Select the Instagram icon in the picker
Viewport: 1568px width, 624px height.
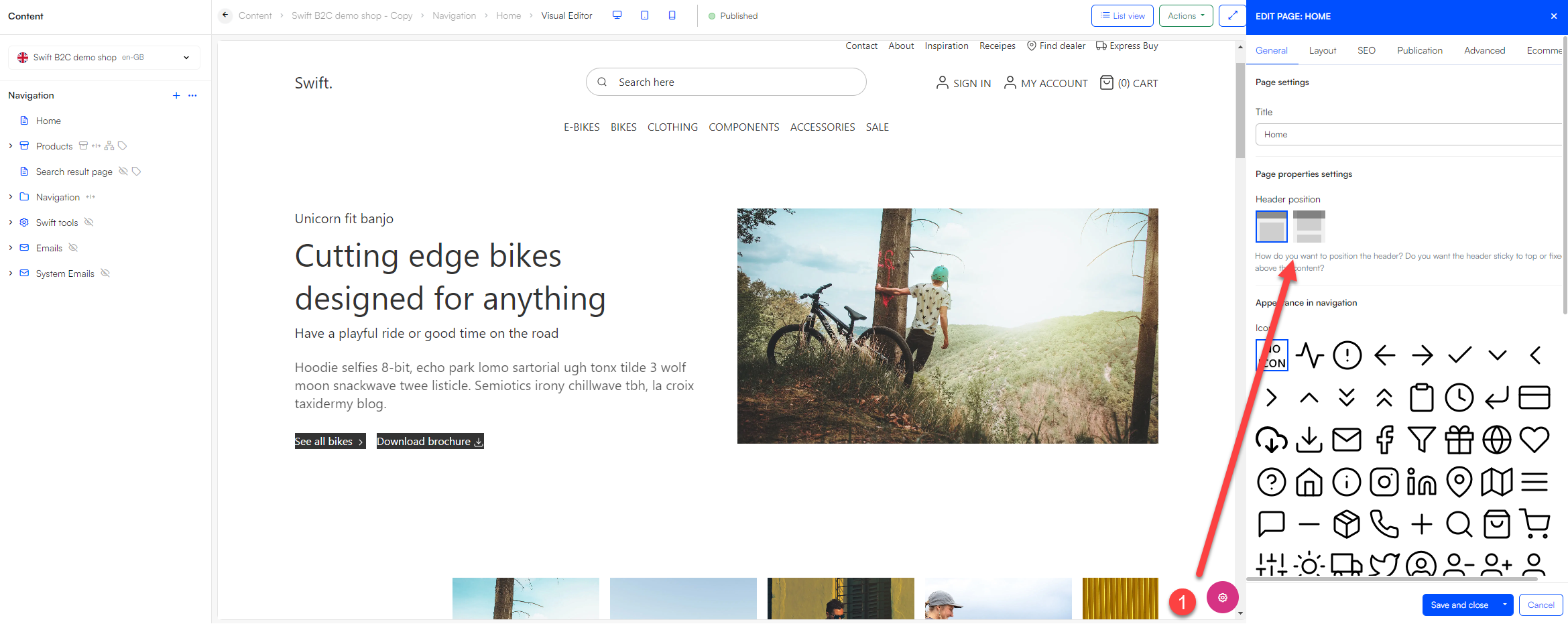[x=1384, y=482]
